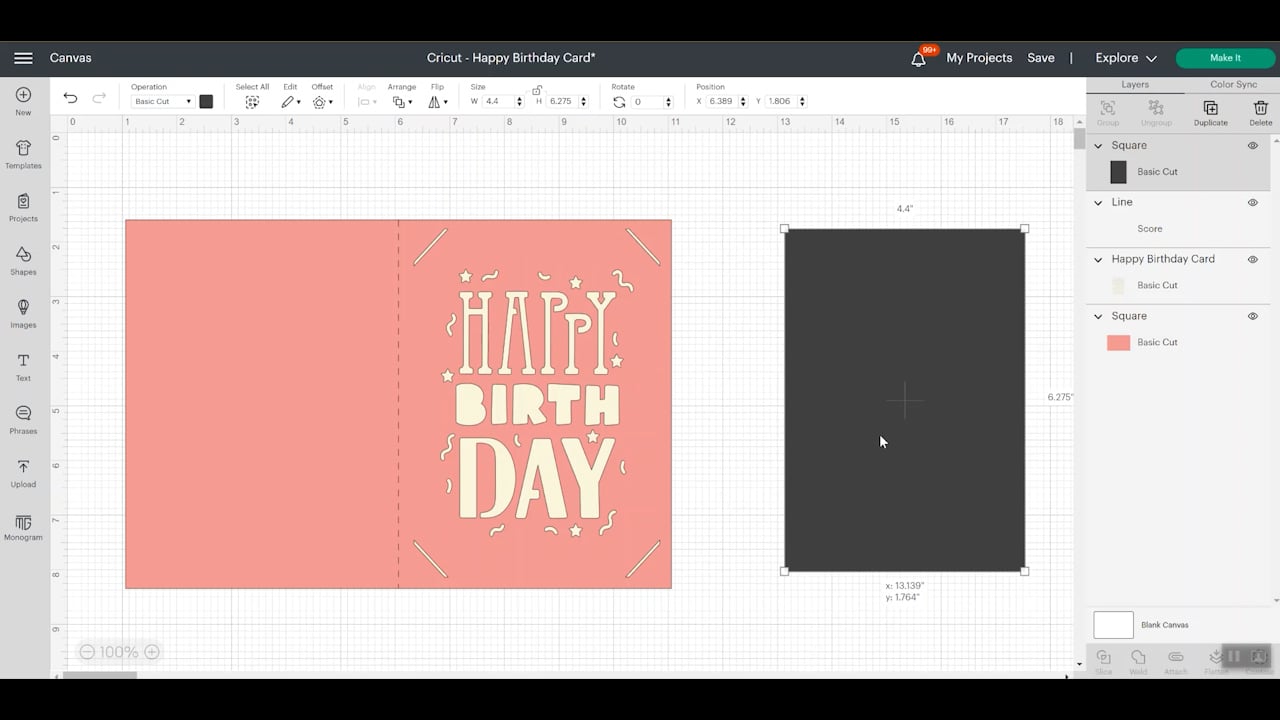Click the Save button

(1041, 58)
